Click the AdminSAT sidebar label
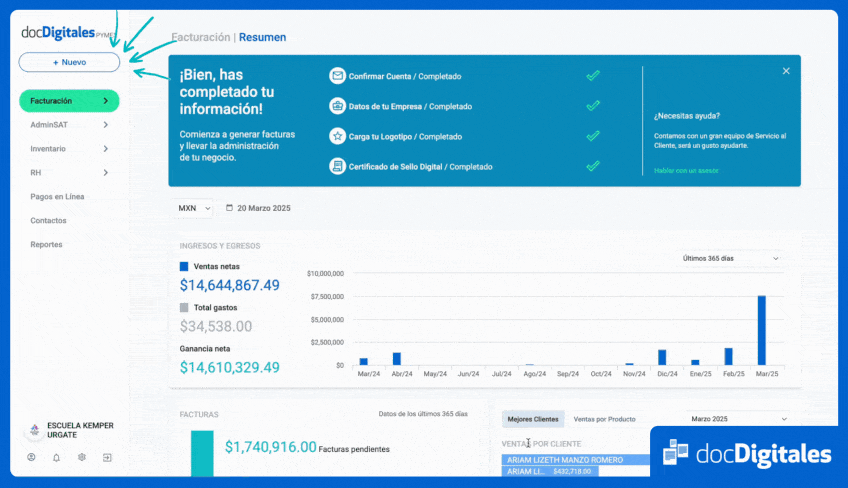Image resolution: width=848 pixels, height=488 pixels. pos(49,125)
